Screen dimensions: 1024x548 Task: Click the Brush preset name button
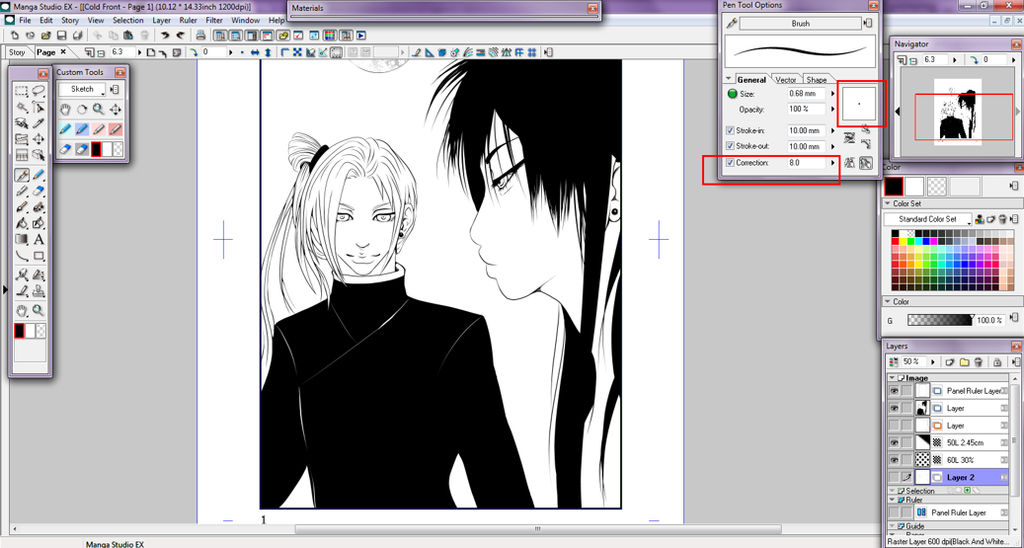coord(800,23)
